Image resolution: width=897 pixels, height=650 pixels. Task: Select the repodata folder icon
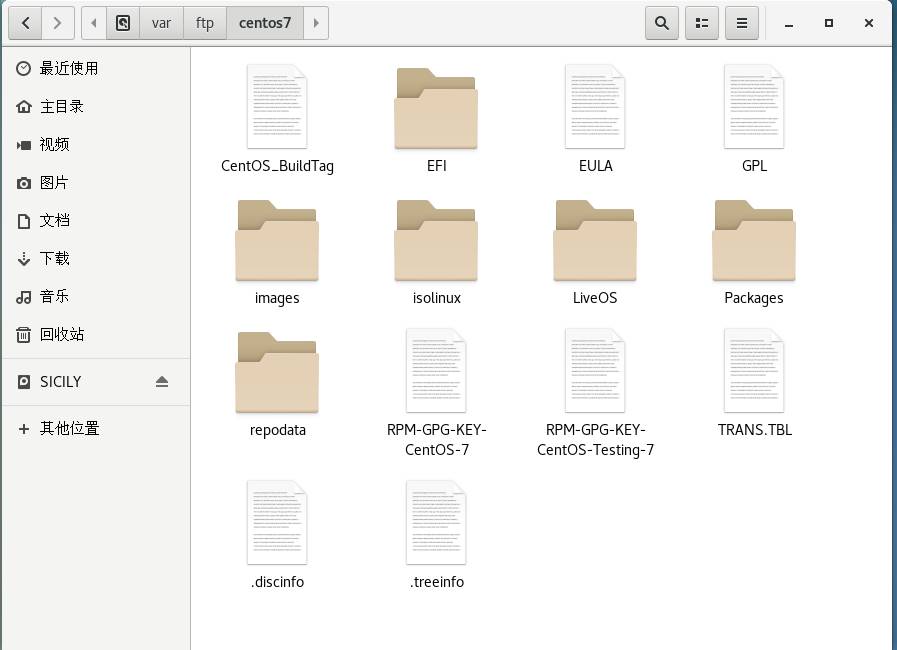pos(277,374)
